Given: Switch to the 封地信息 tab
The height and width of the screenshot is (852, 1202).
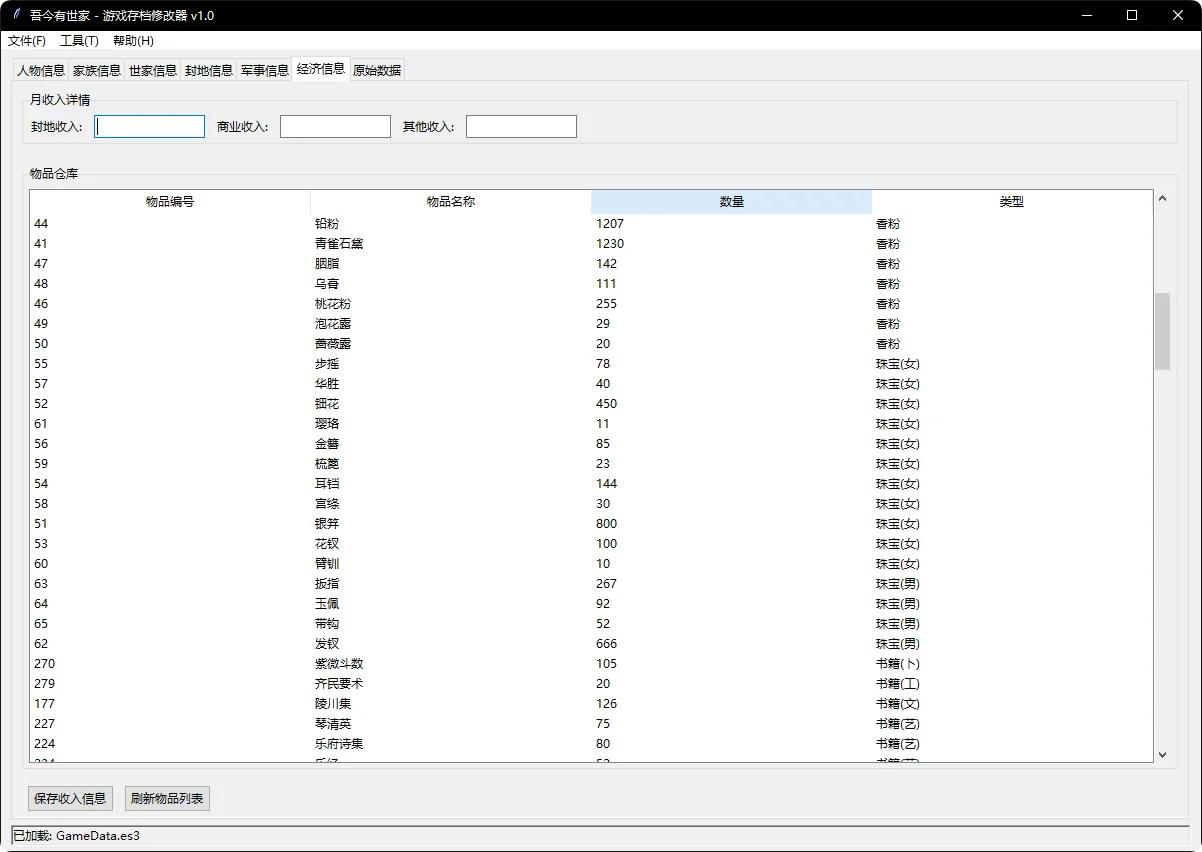Looking at the screenshot, I should [209, 70].
